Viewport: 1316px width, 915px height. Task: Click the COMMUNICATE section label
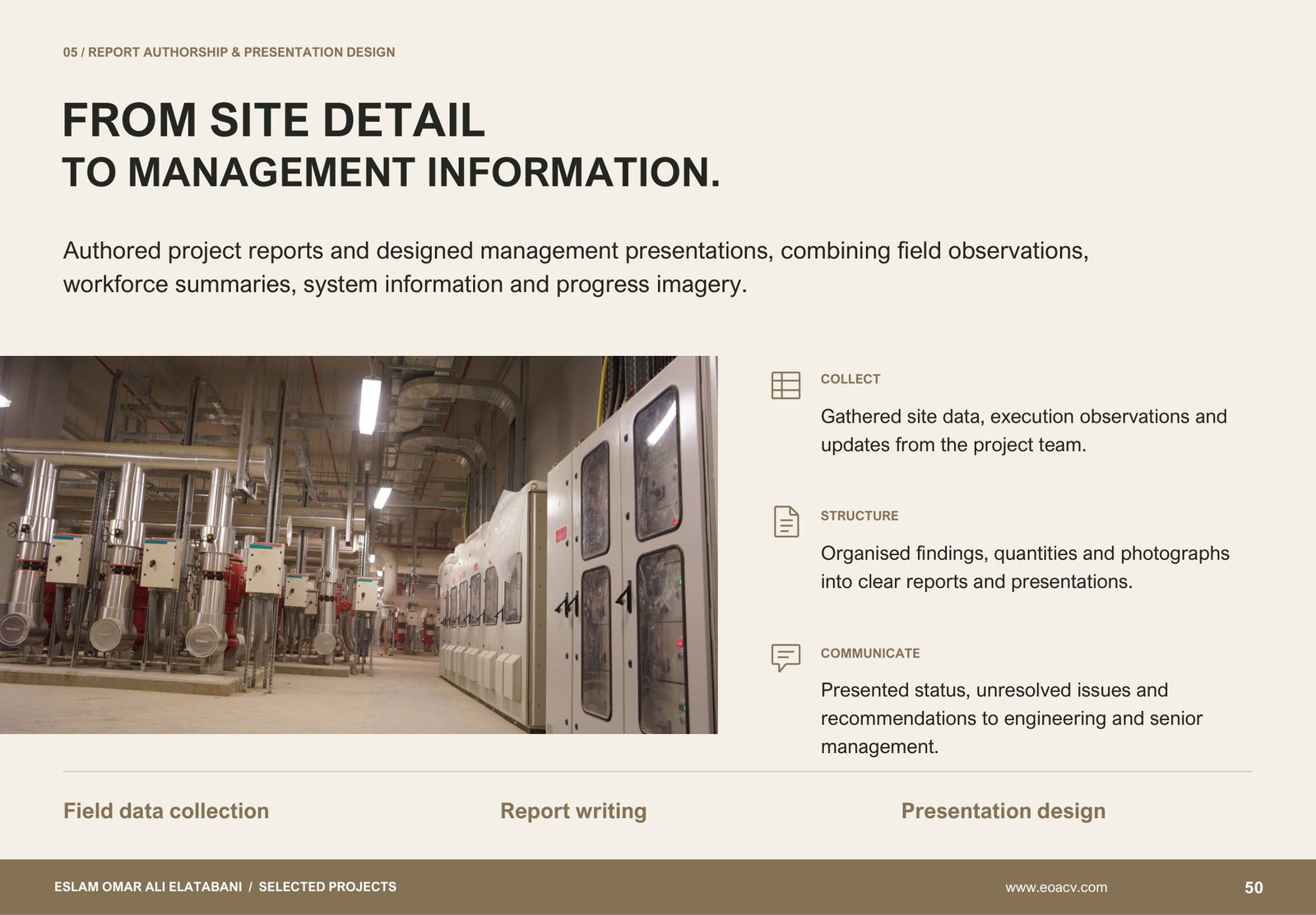pyautogui.click(x=870, y=653)
